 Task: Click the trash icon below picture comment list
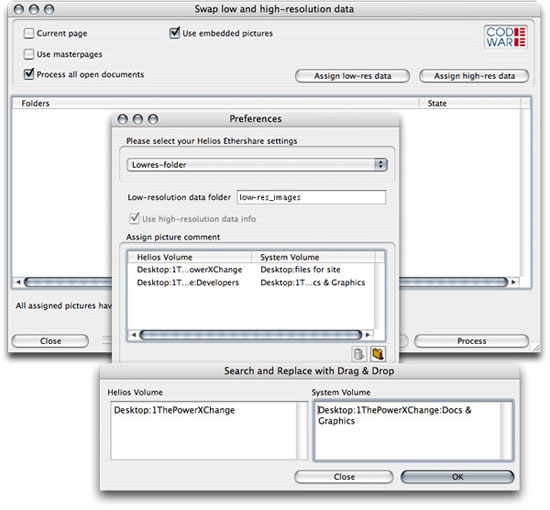pos(358,354)
